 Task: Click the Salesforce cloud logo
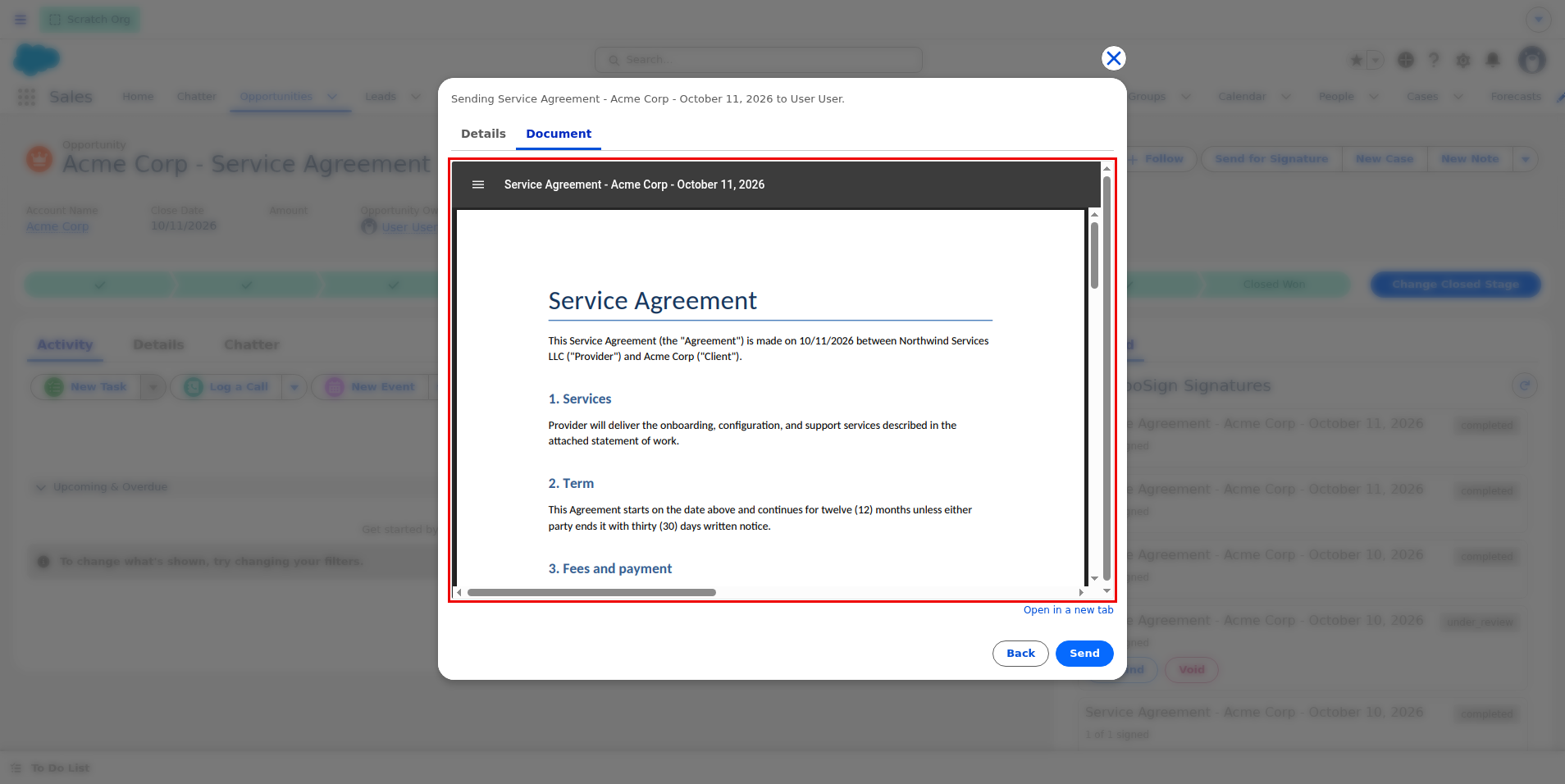(37, 60)
